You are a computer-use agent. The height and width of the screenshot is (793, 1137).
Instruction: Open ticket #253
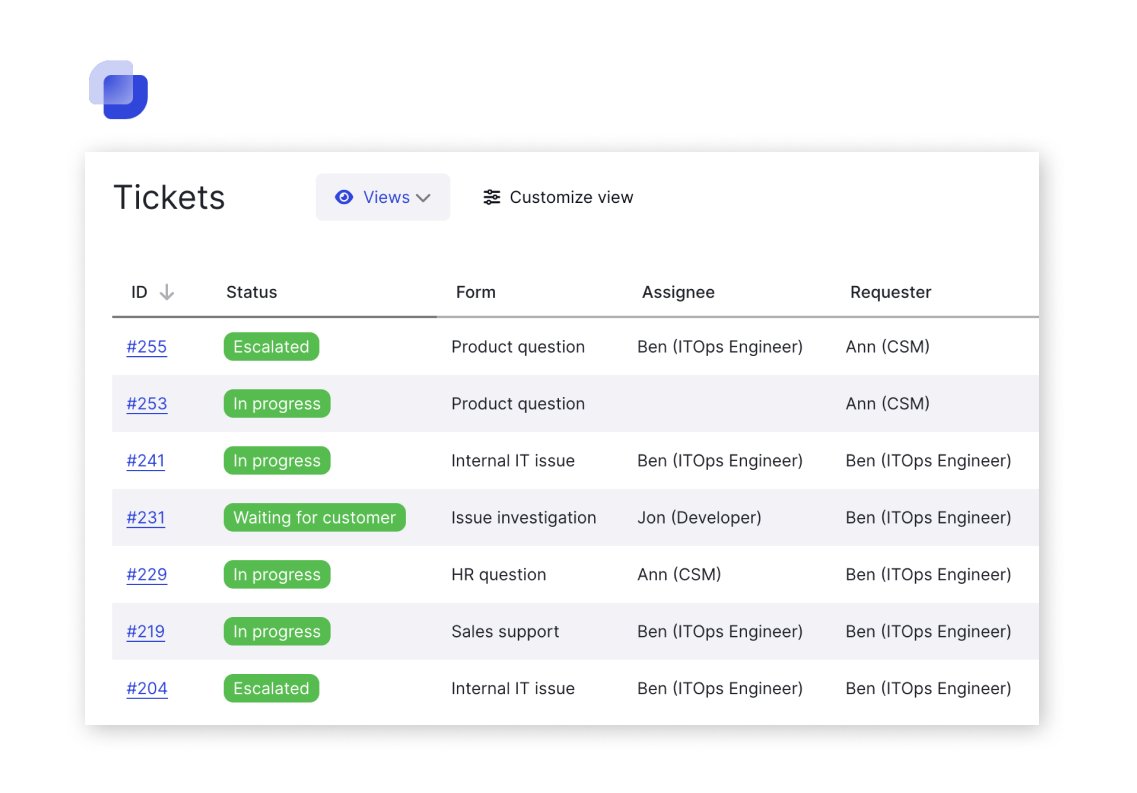[x=146, y=404]
